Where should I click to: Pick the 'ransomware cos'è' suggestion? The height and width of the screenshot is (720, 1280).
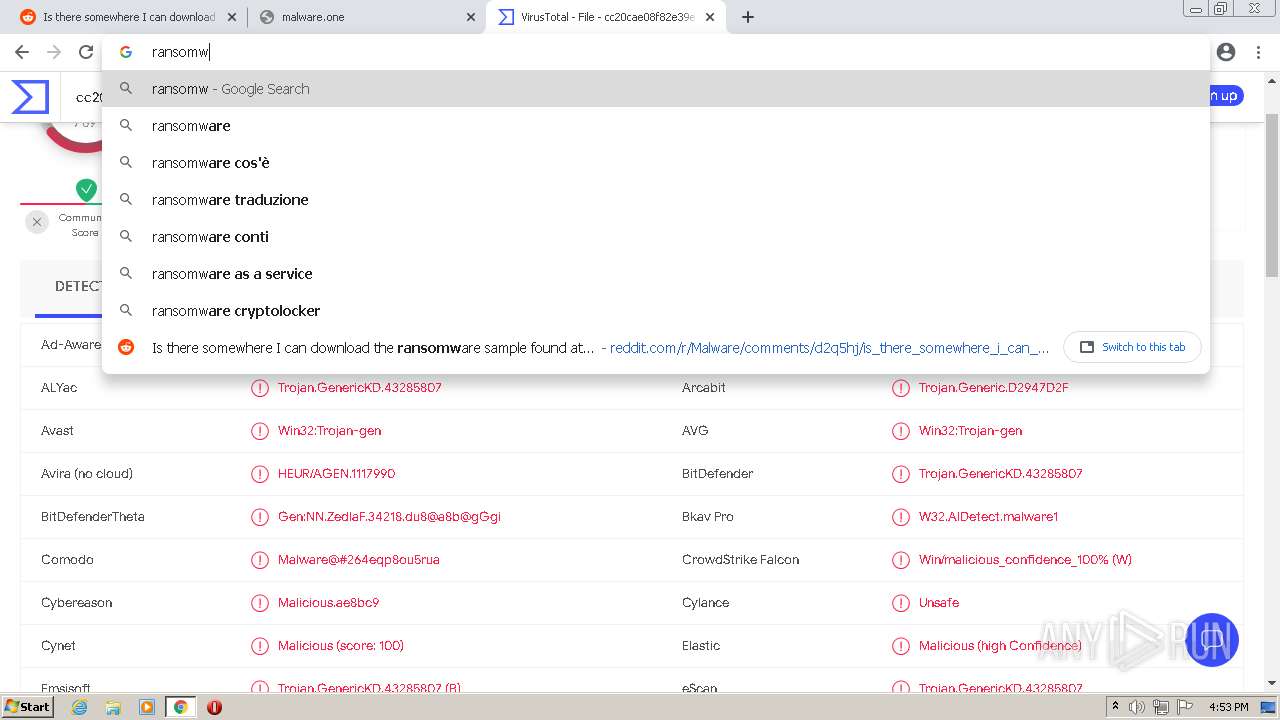click(656, 163)
